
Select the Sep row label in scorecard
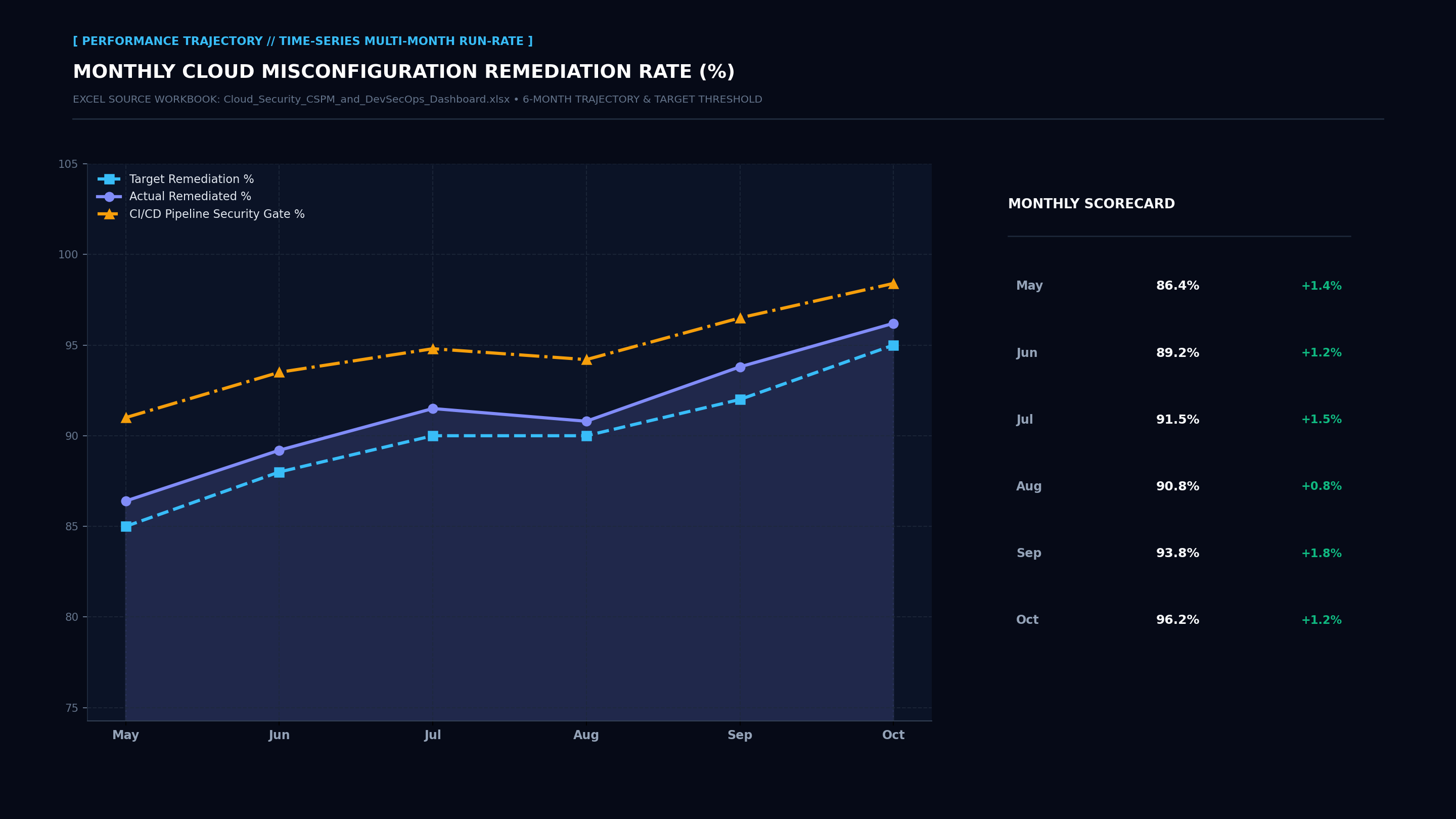pyautogui.click(x=1029, y=554)
